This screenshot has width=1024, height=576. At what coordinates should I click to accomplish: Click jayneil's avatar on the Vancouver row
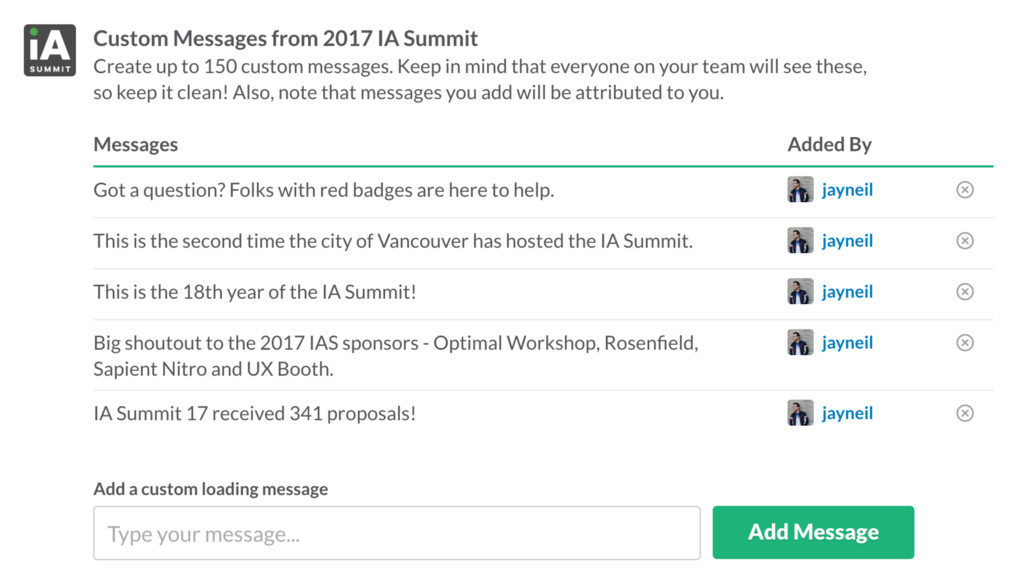point(800,240)
